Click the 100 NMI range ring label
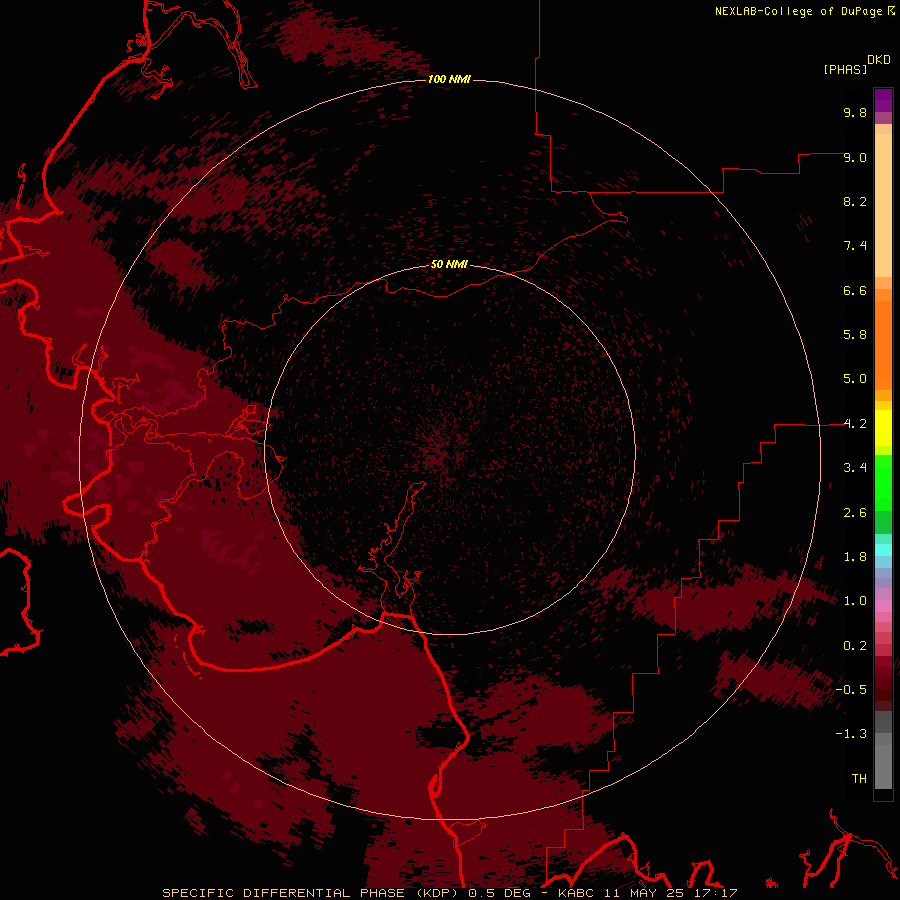Image resolution: width=900 pixels, height=900 pixels. pos(449,79)
